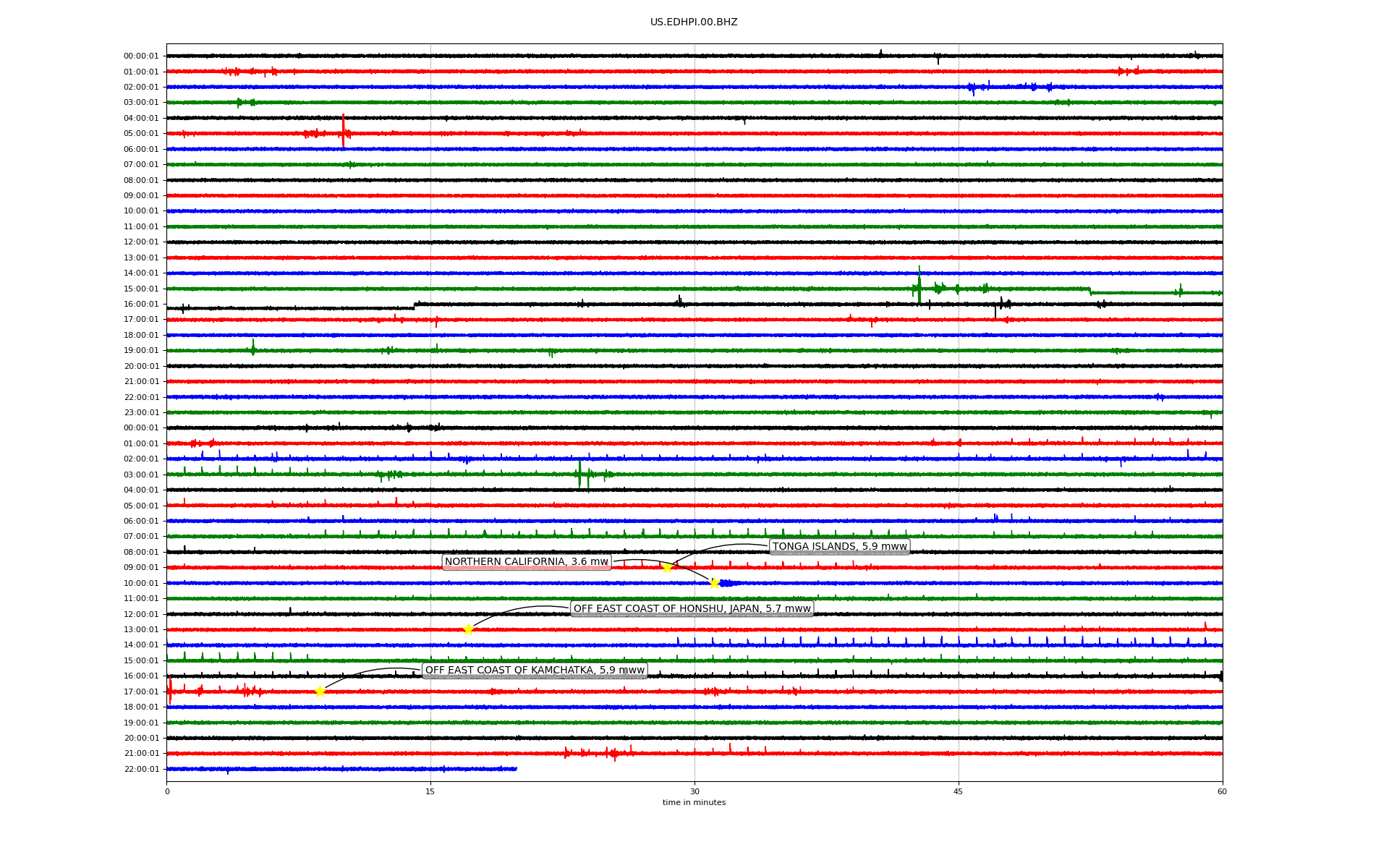
Task: Click the tall red spike on 05:00:01 trace
Action: point(343,130)
